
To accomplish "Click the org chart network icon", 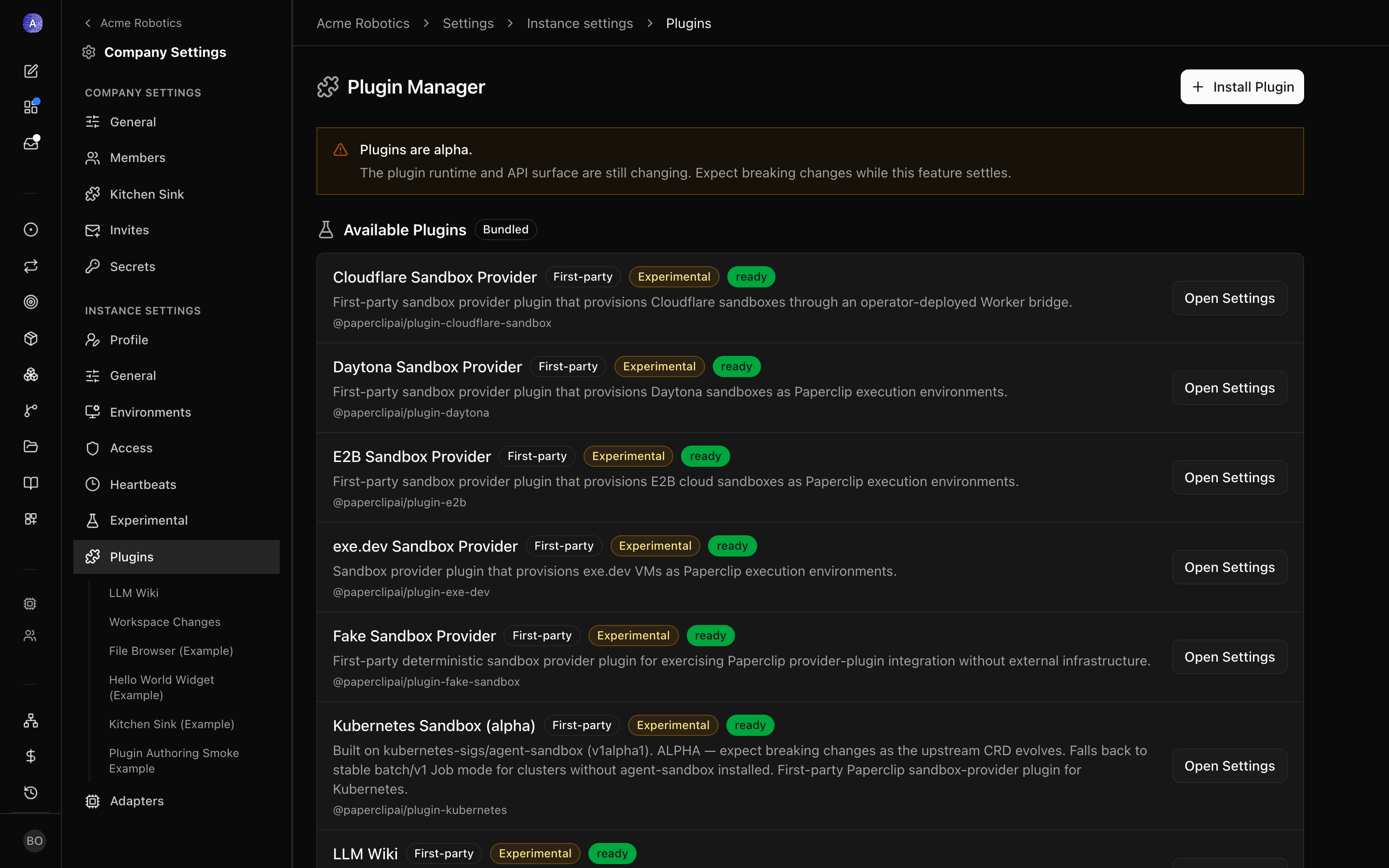I will point(31,720).
